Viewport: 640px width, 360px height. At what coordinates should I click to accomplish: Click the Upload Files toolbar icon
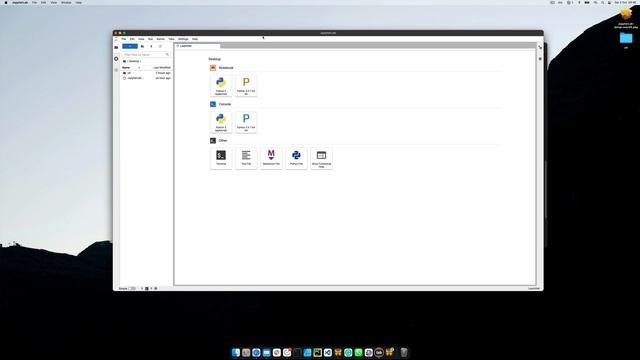pyautogui.click(x=151, y=47)
